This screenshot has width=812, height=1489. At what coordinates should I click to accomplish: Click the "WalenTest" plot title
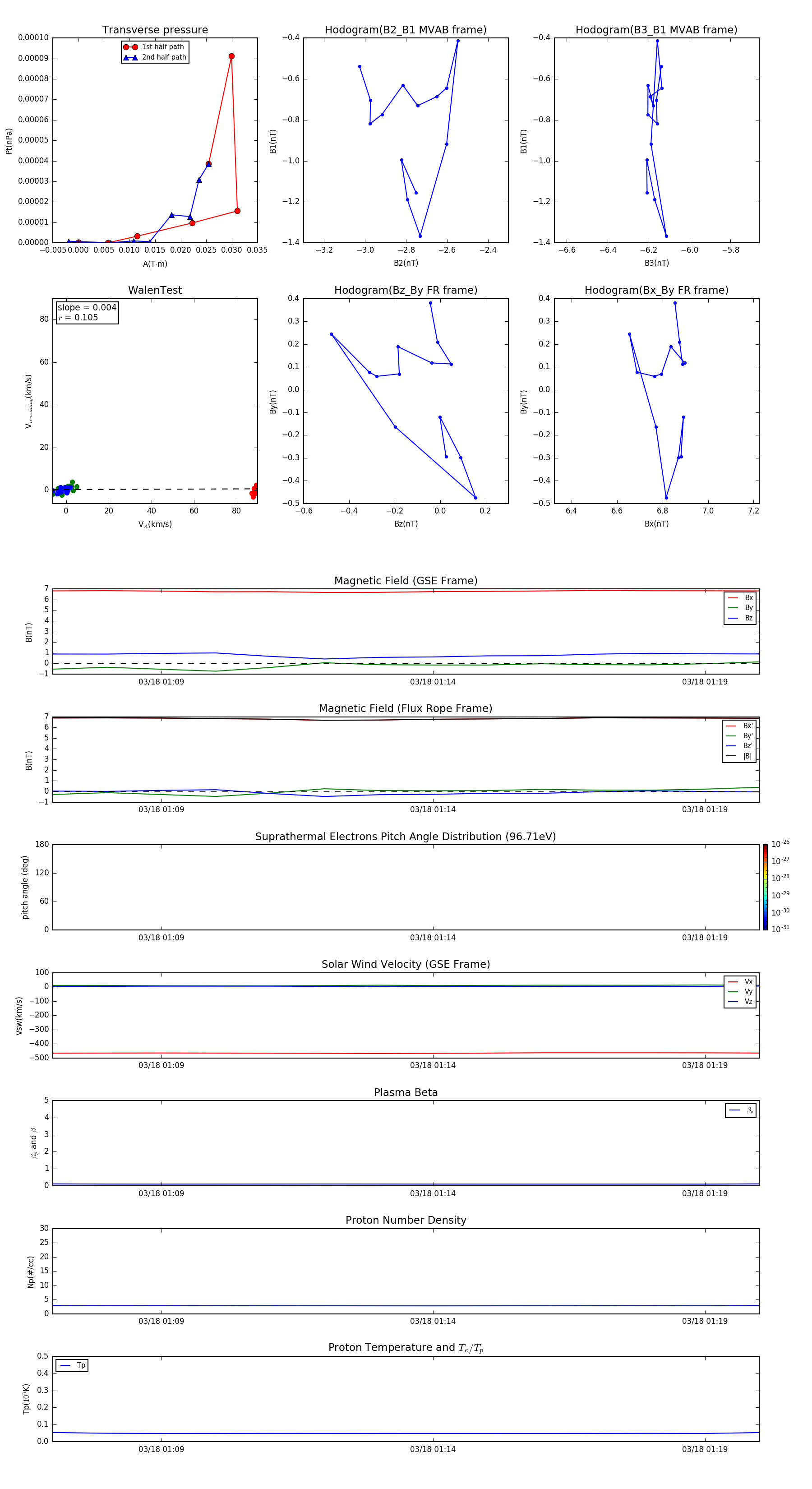[155, 290]
